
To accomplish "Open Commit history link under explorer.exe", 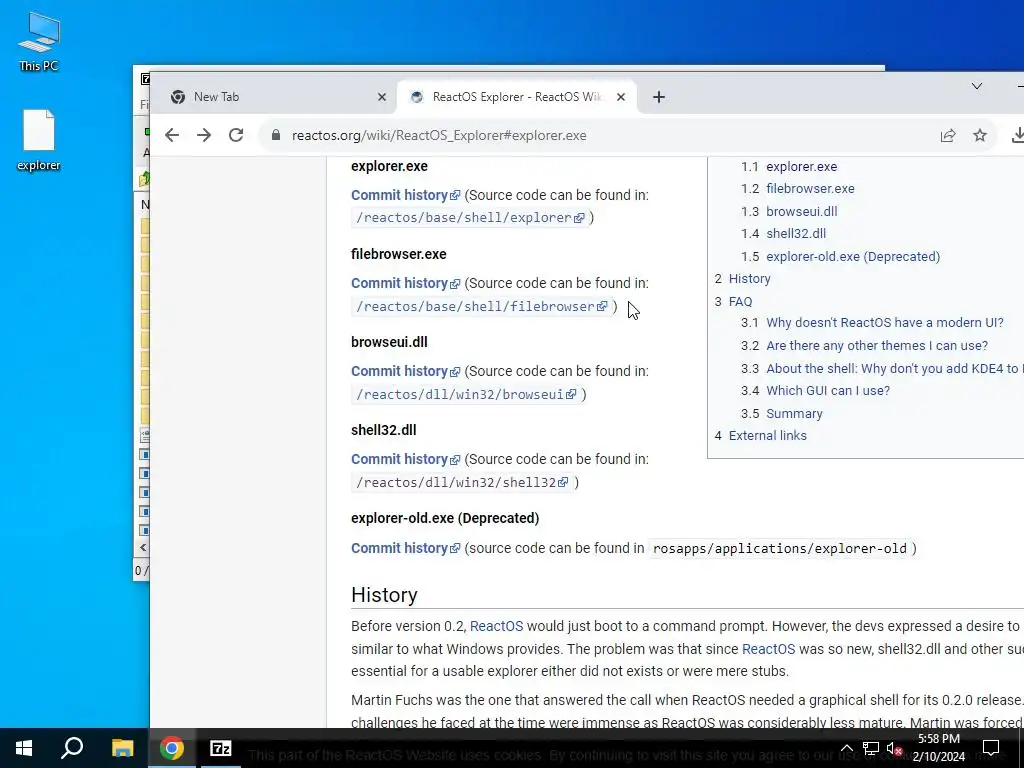I will (x=406, y=195).
